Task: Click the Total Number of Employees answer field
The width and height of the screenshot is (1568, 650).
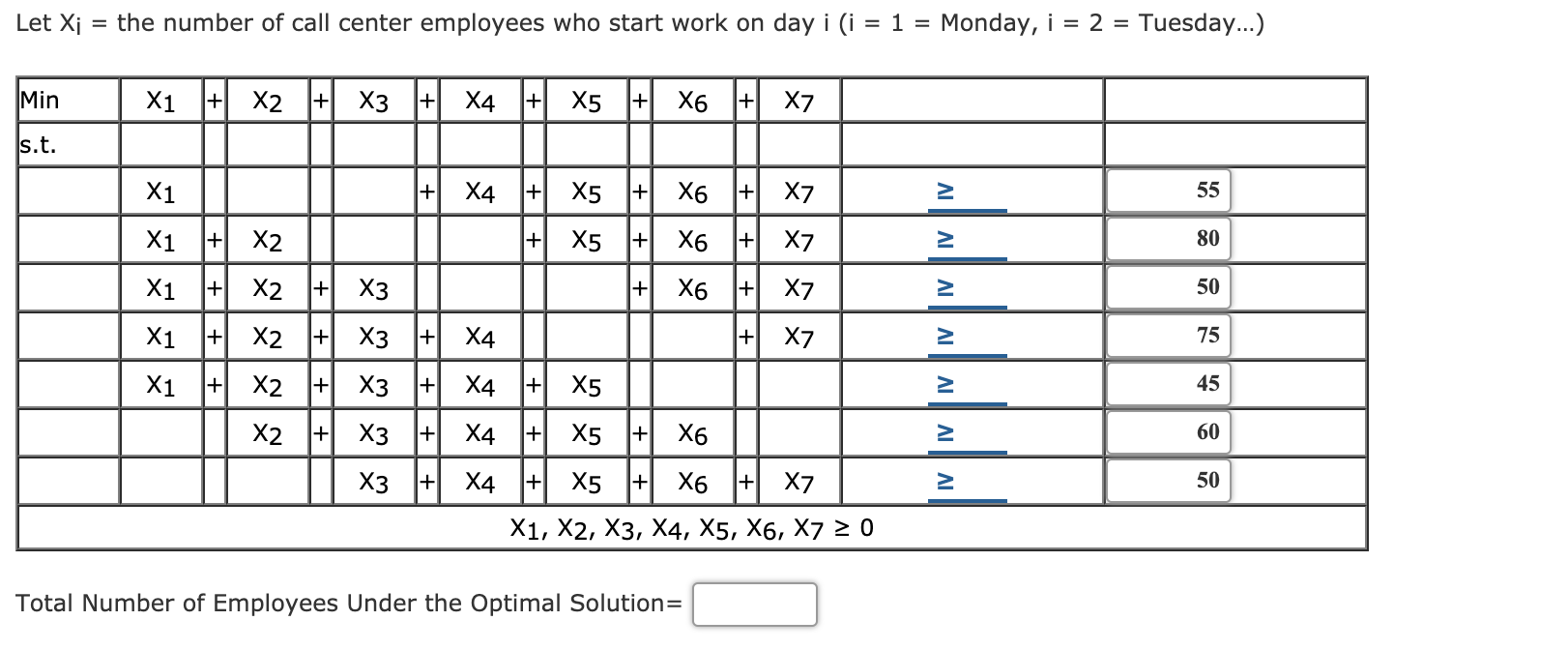Action: (754, 603)
